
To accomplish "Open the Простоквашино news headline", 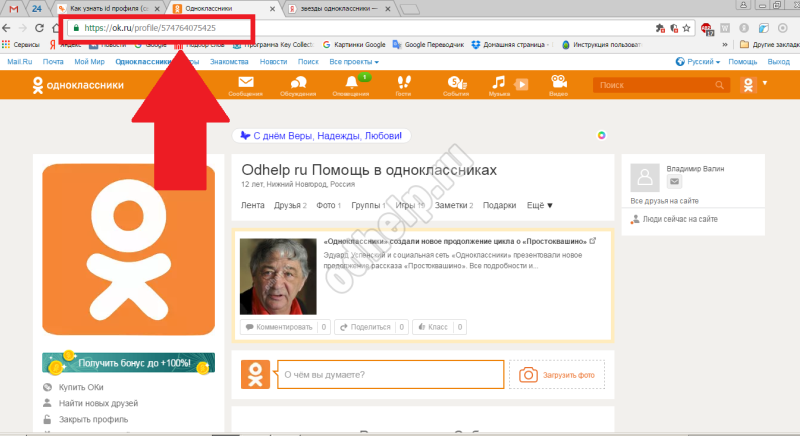I will pyautogui.click(x=455, y=241).
